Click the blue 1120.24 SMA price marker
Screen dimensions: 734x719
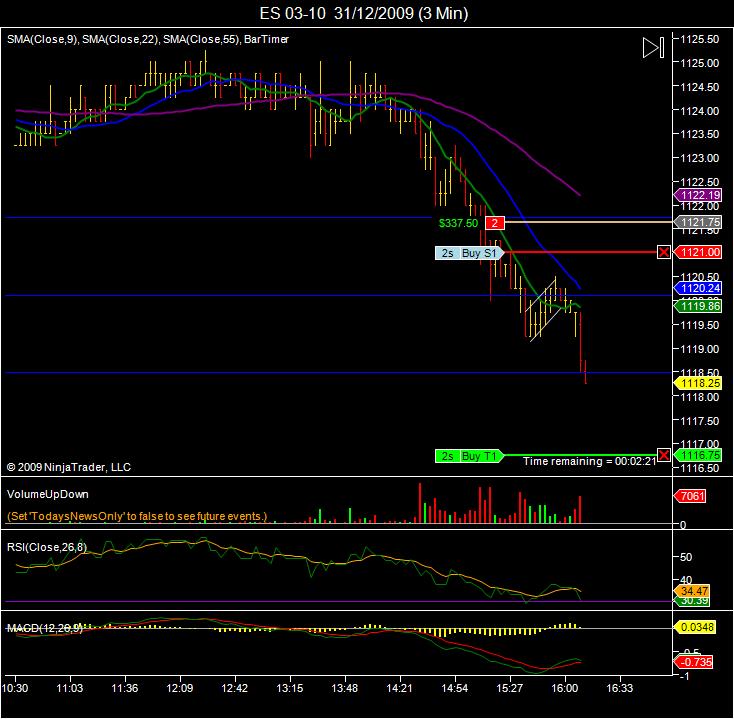coord(697,288)
